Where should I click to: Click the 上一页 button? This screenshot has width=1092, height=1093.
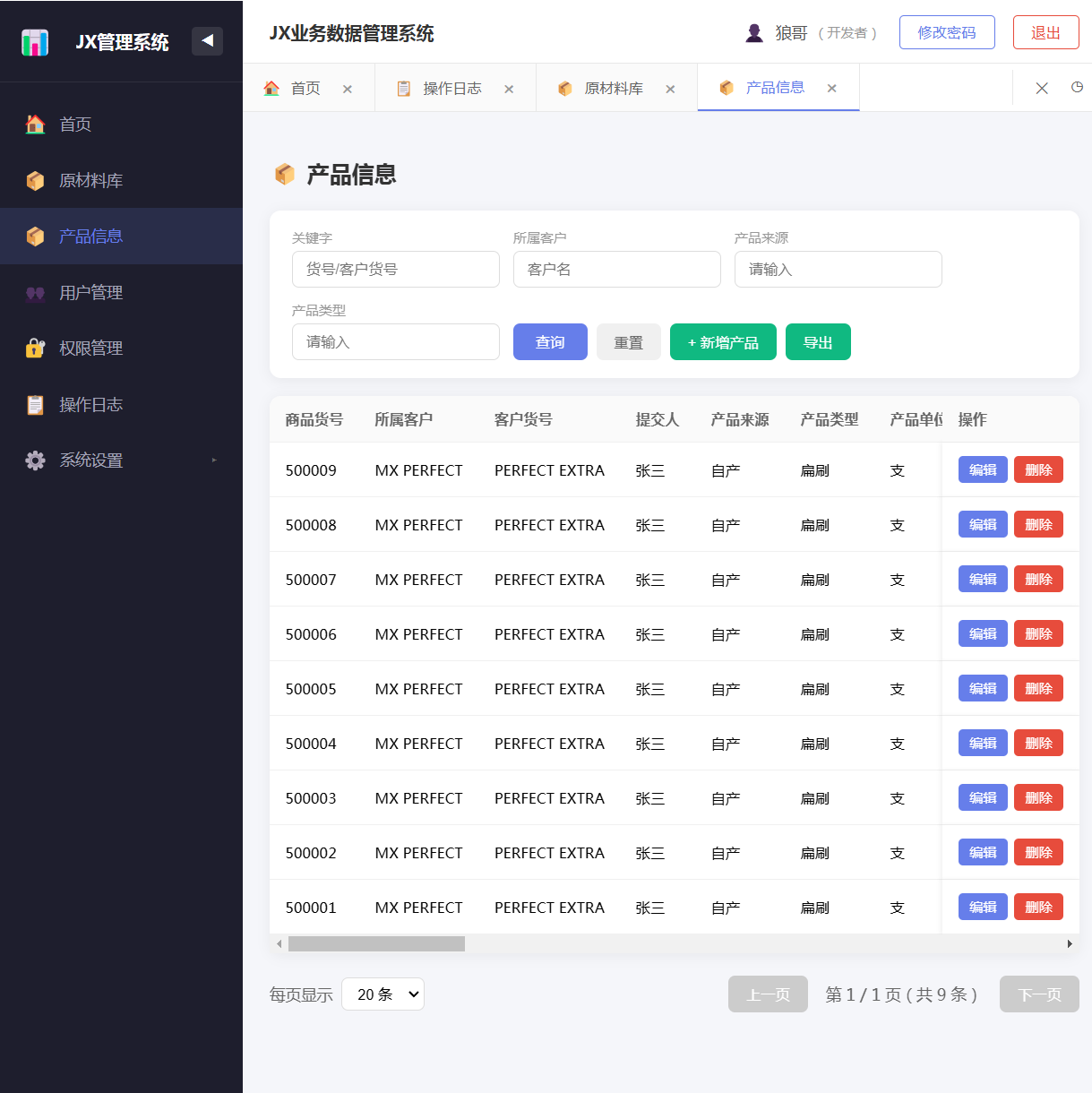pyautogui.click(x=768, y=994)
